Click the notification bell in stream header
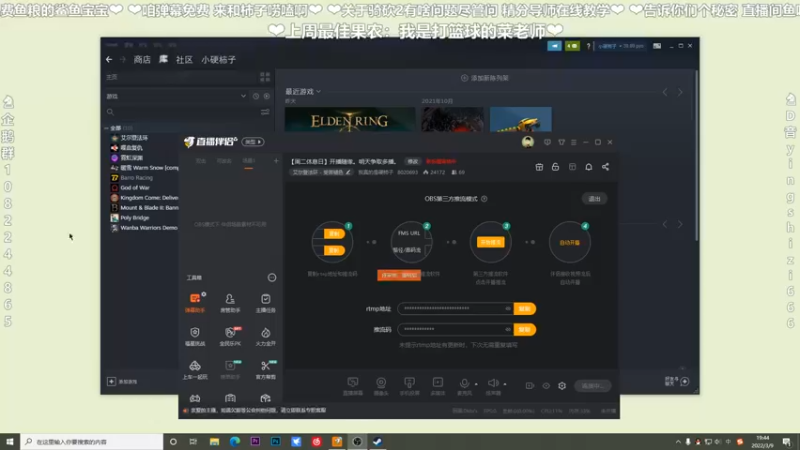 click(588, 167)
